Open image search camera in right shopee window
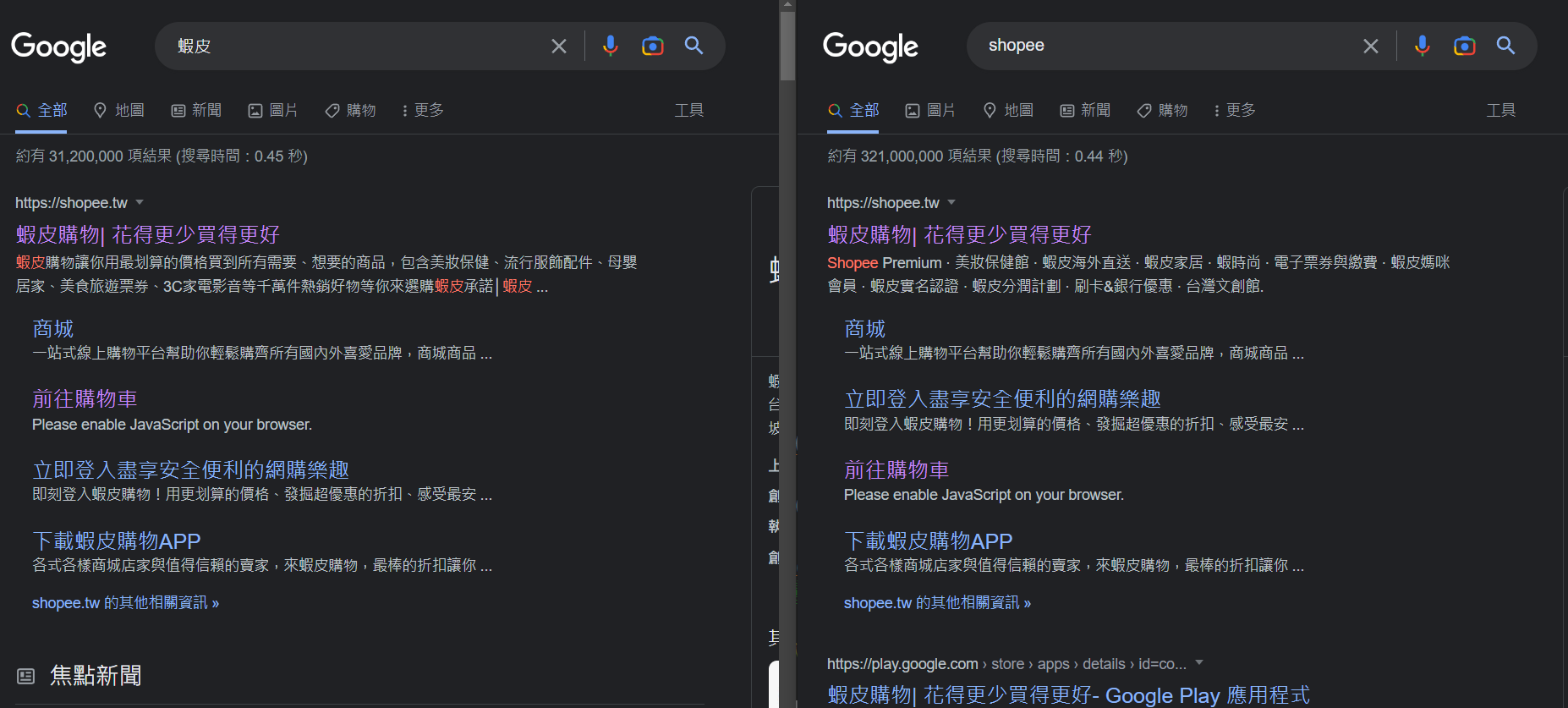 pyautogui.click(x=1464, y=46)
